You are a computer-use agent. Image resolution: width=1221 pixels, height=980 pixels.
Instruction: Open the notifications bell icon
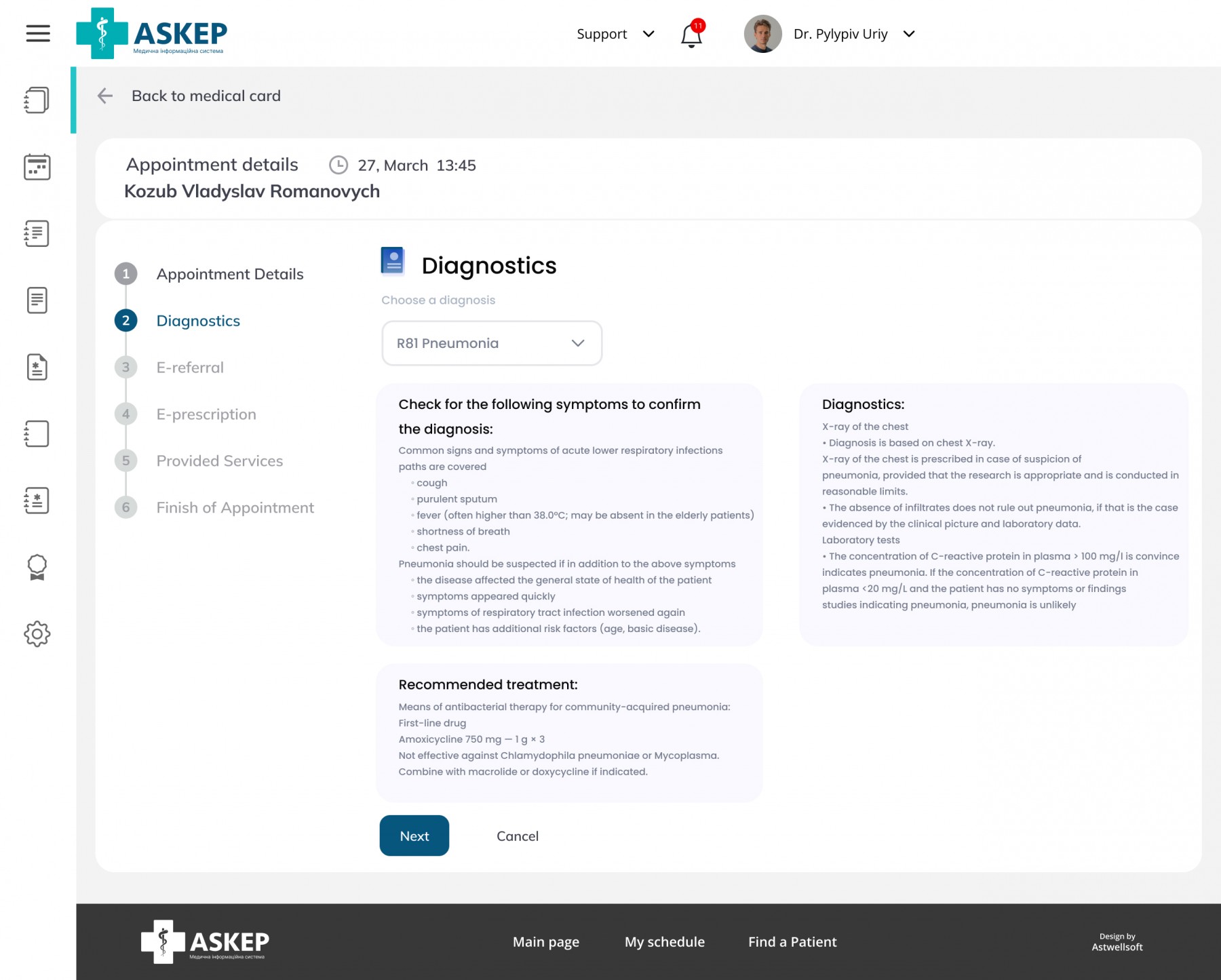click(691, 35)
